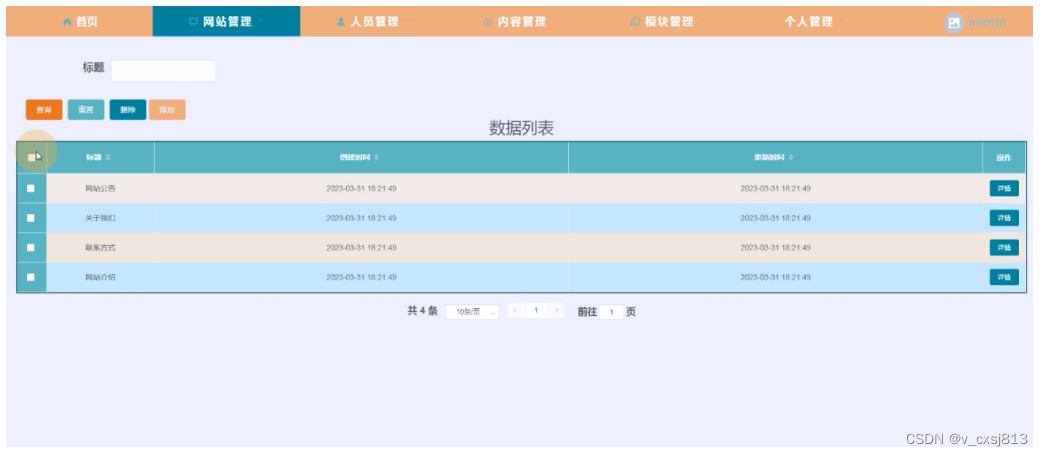Click the 关于我们 title cell

click(x=100, y=218)
